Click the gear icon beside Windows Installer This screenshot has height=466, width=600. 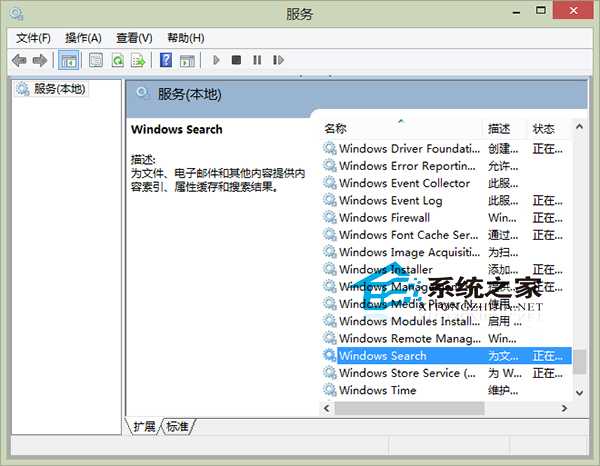tap(329, 269)
